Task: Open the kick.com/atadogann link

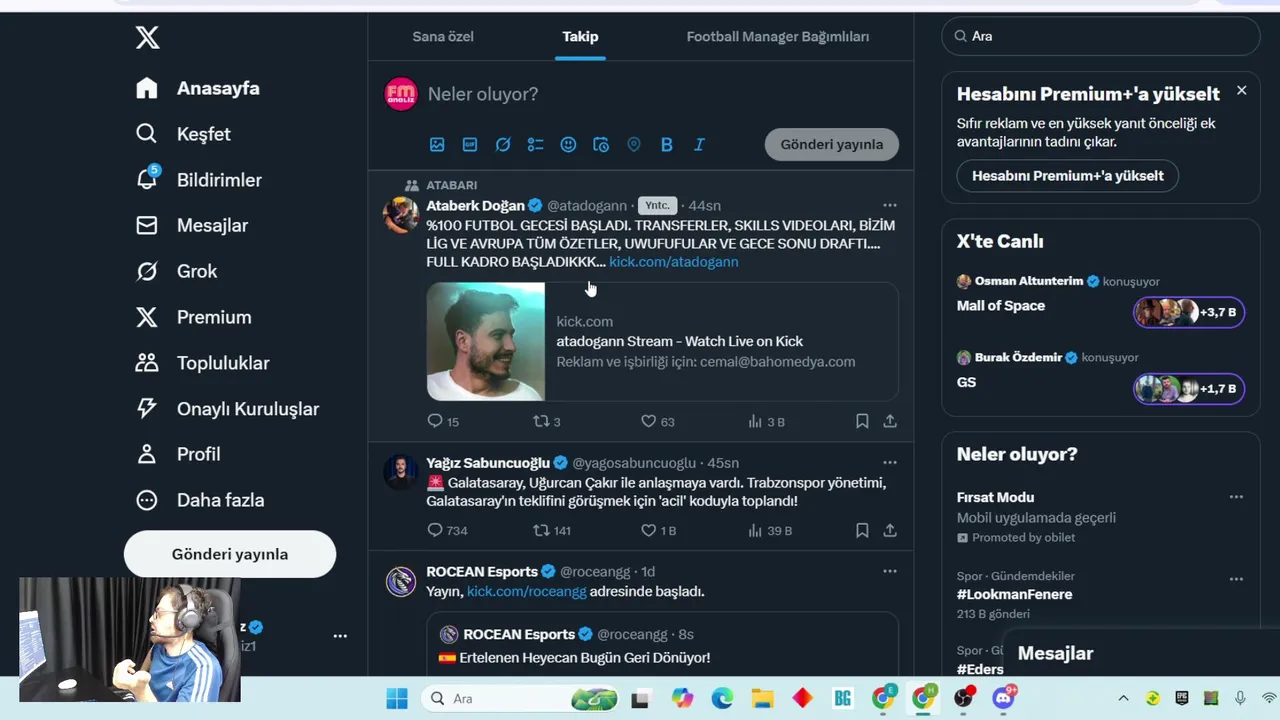Action: (674, 261)
